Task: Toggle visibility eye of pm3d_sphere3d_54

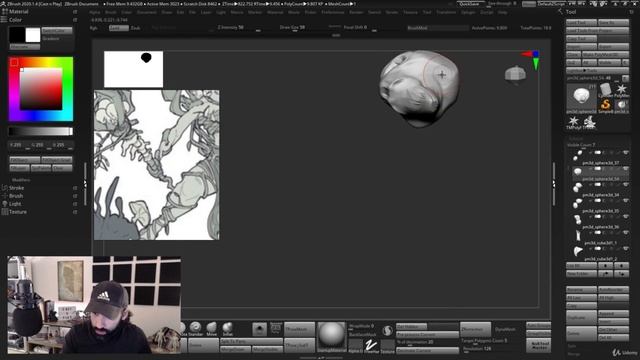Action: point(625,169)
